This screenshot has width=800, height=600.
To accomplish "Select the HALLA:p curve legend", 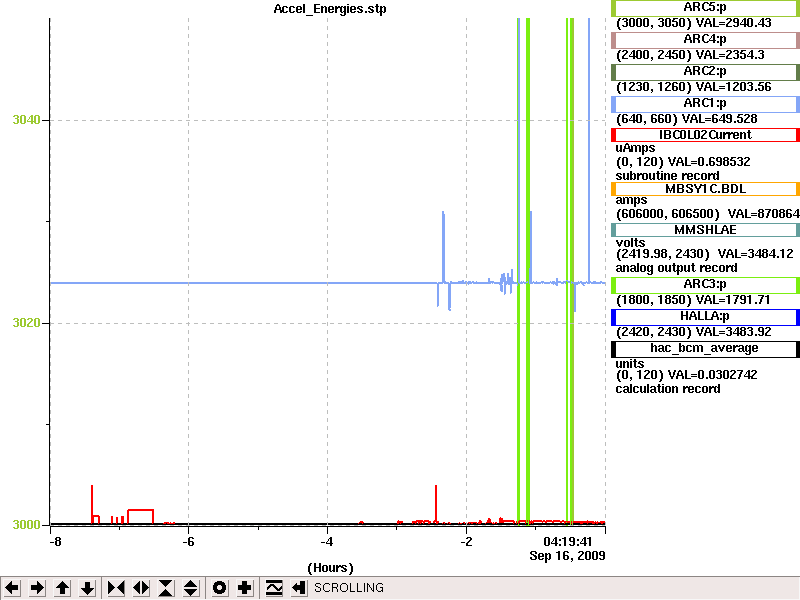I will tap(705, 317).
